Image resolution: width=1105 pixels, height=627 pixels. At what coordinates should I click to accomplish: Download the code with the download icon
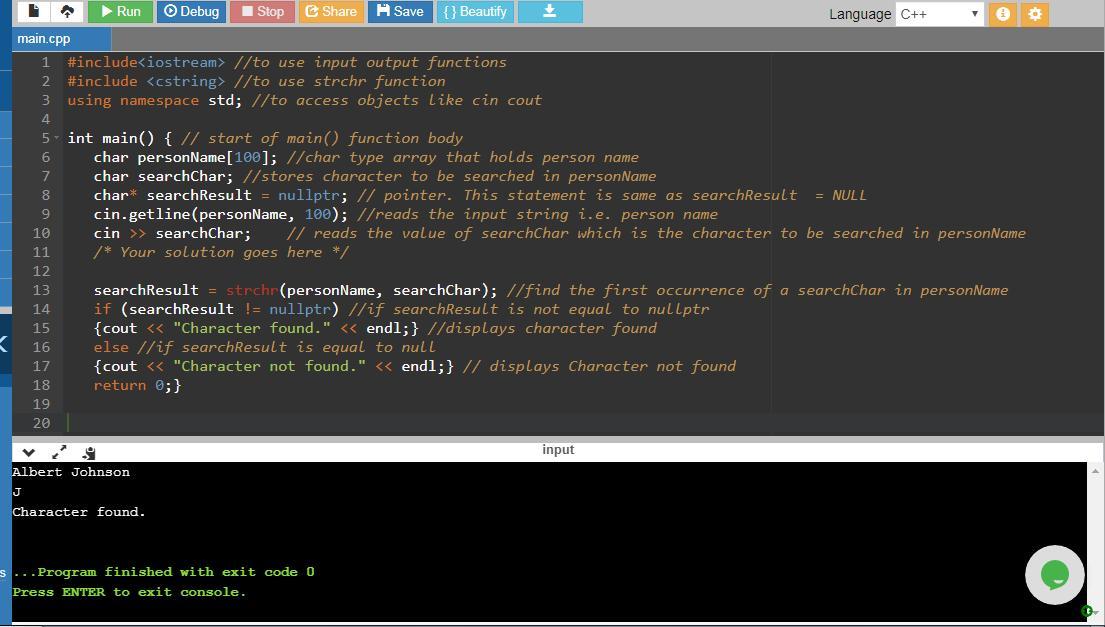tap(549, 12)
